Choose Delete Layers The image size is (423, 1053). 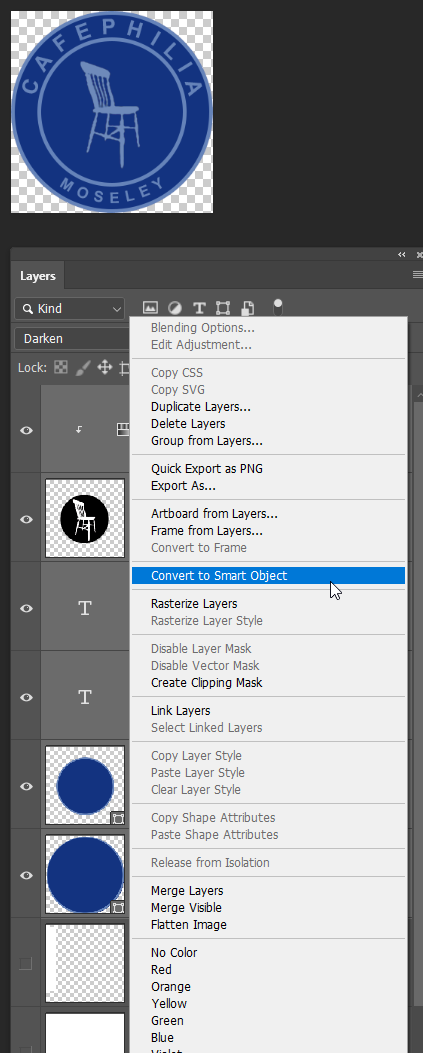[x=188, y=424]
